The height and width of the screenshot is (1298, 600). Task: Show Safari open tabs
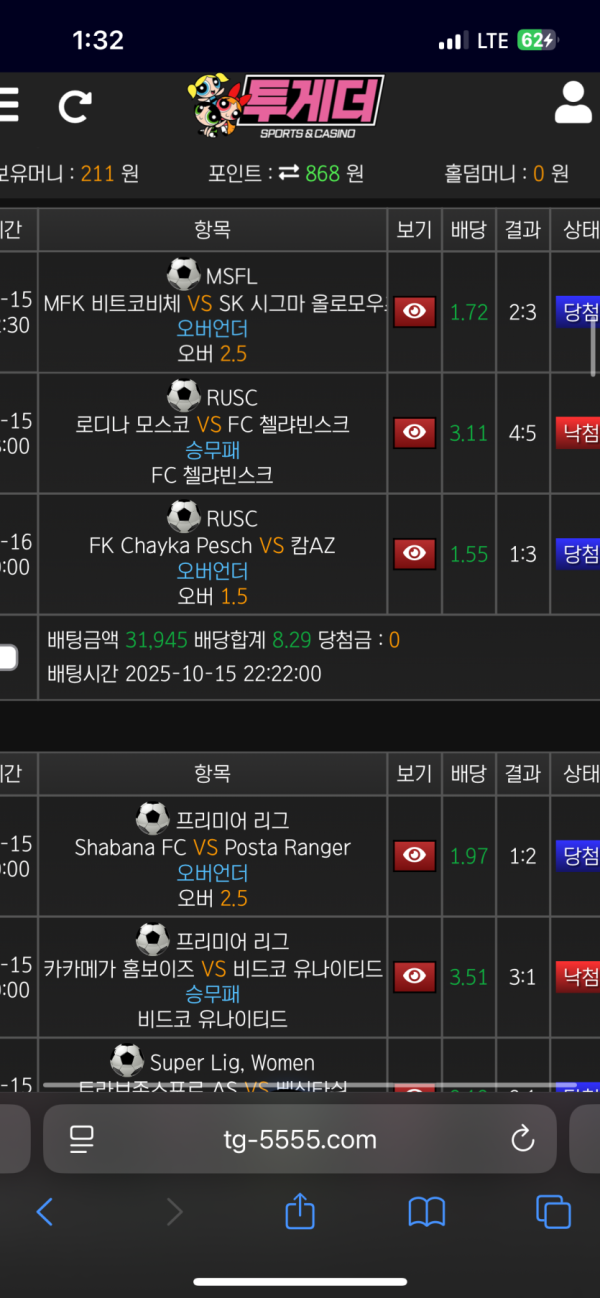(x=553, y=1212)
